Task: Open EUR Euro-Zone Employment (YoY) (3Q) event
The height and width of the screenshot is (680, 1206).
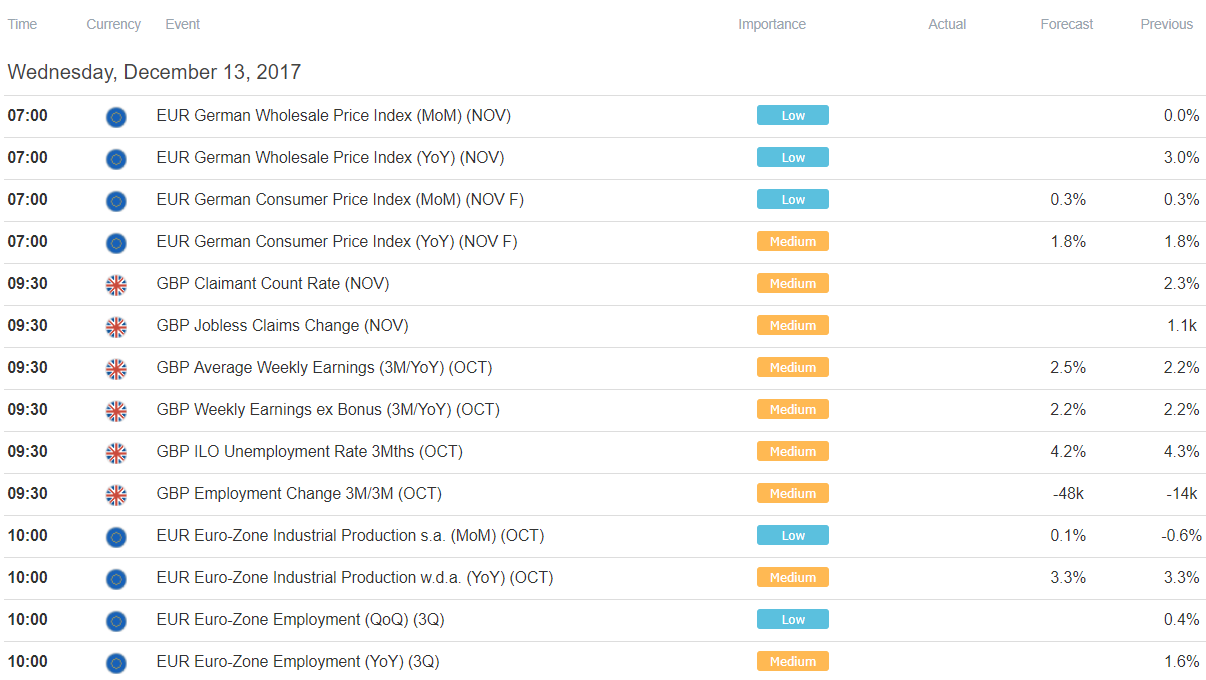Action: (298, 662)
